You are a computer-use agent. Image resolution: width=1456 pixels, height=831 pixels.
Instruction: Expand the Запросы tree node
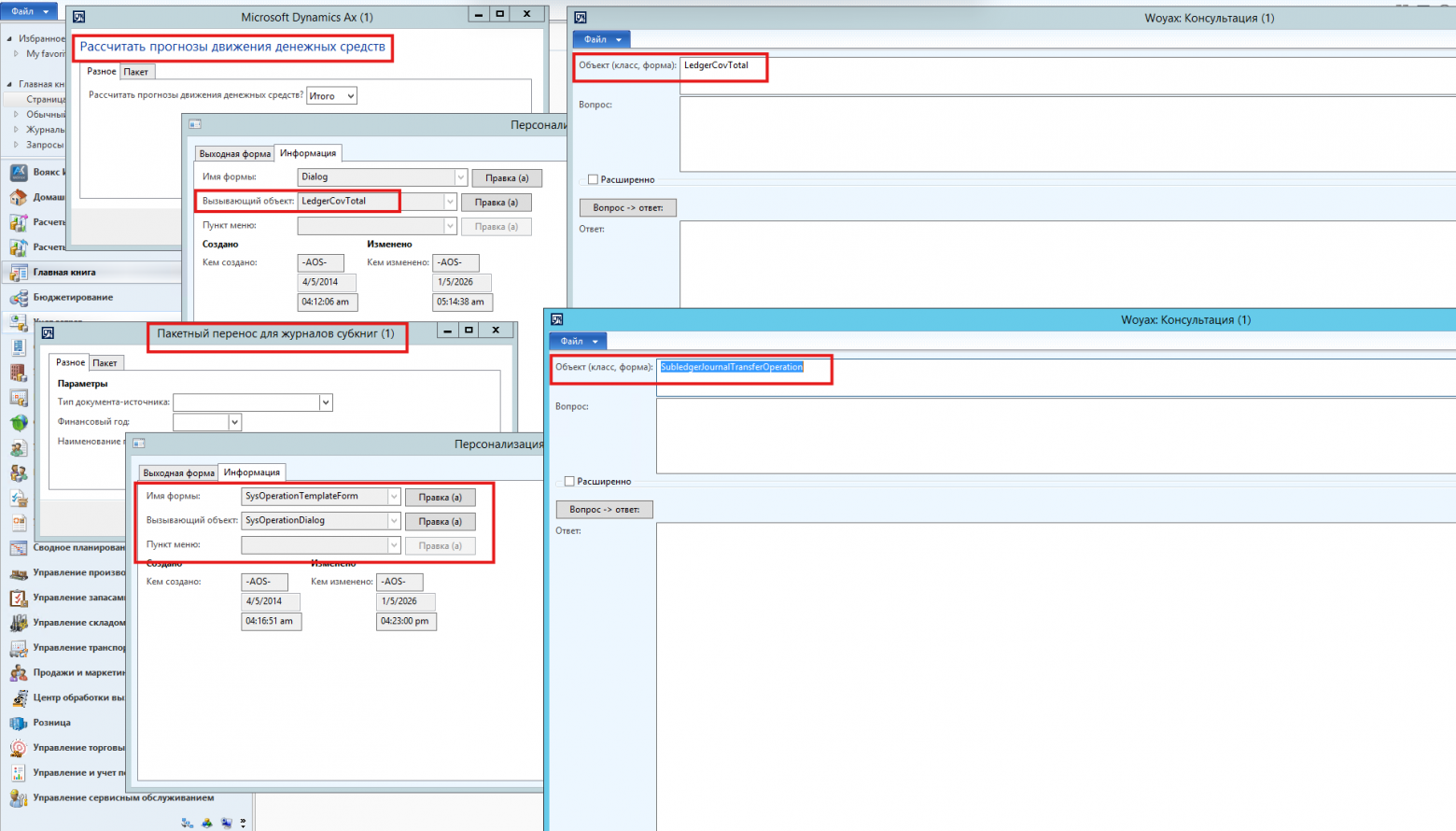point(16,145)
